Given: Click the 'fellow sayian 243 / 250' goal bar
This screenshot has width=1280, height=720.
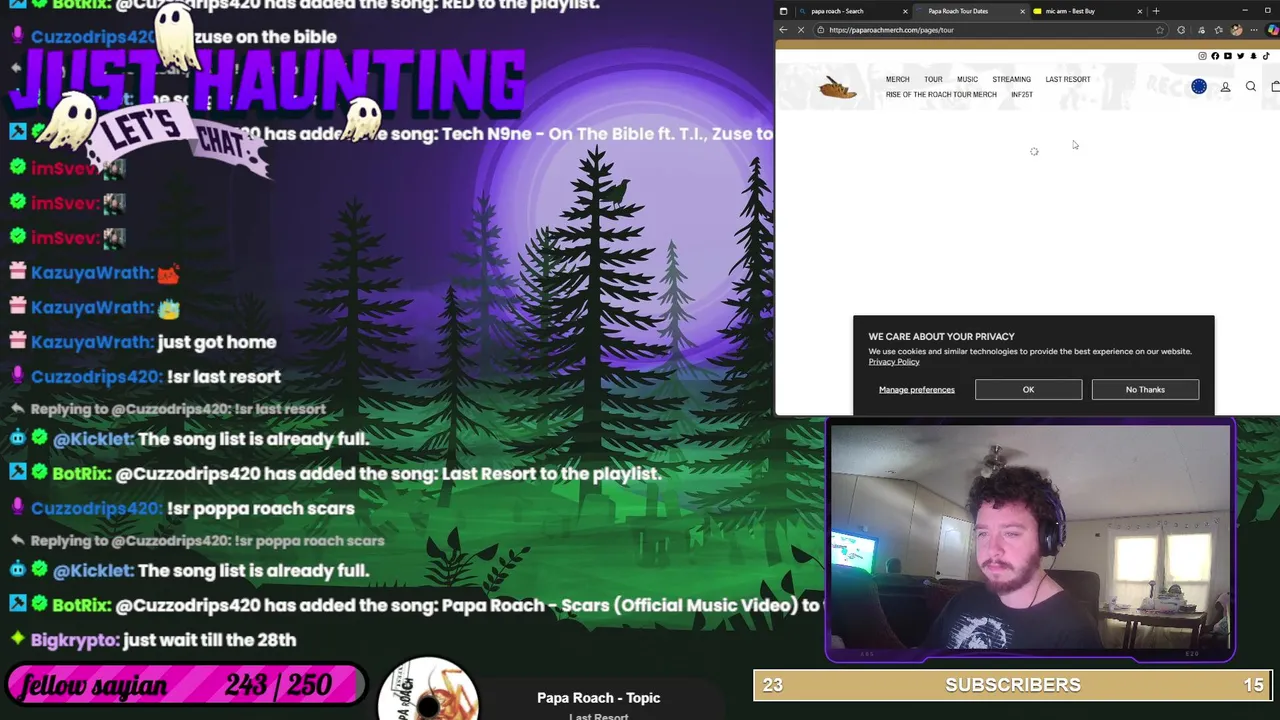Looking at the screenshot, I should [186, 685].
